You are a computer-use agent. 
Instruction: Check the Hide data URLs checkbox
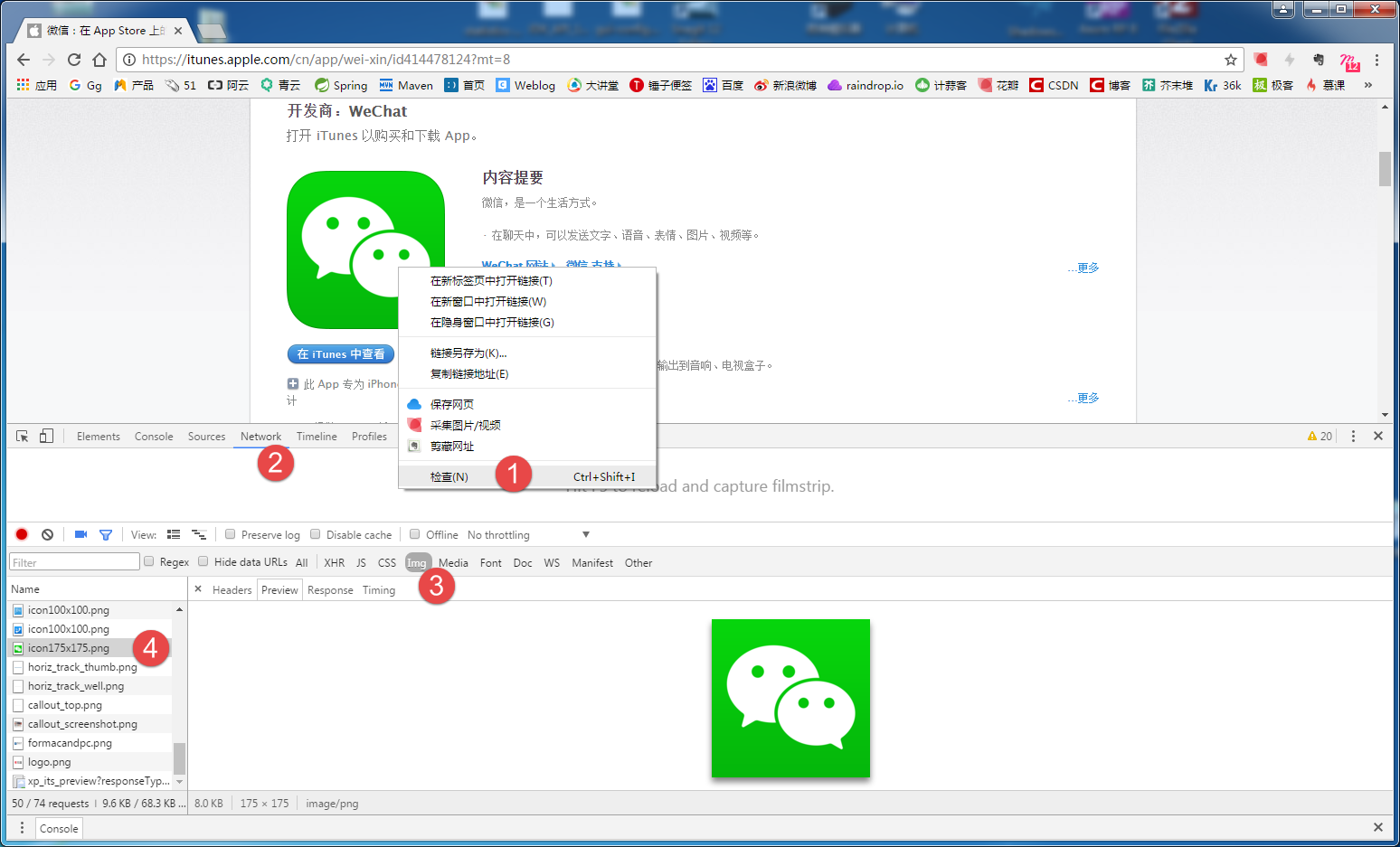[x=203, y=561]
